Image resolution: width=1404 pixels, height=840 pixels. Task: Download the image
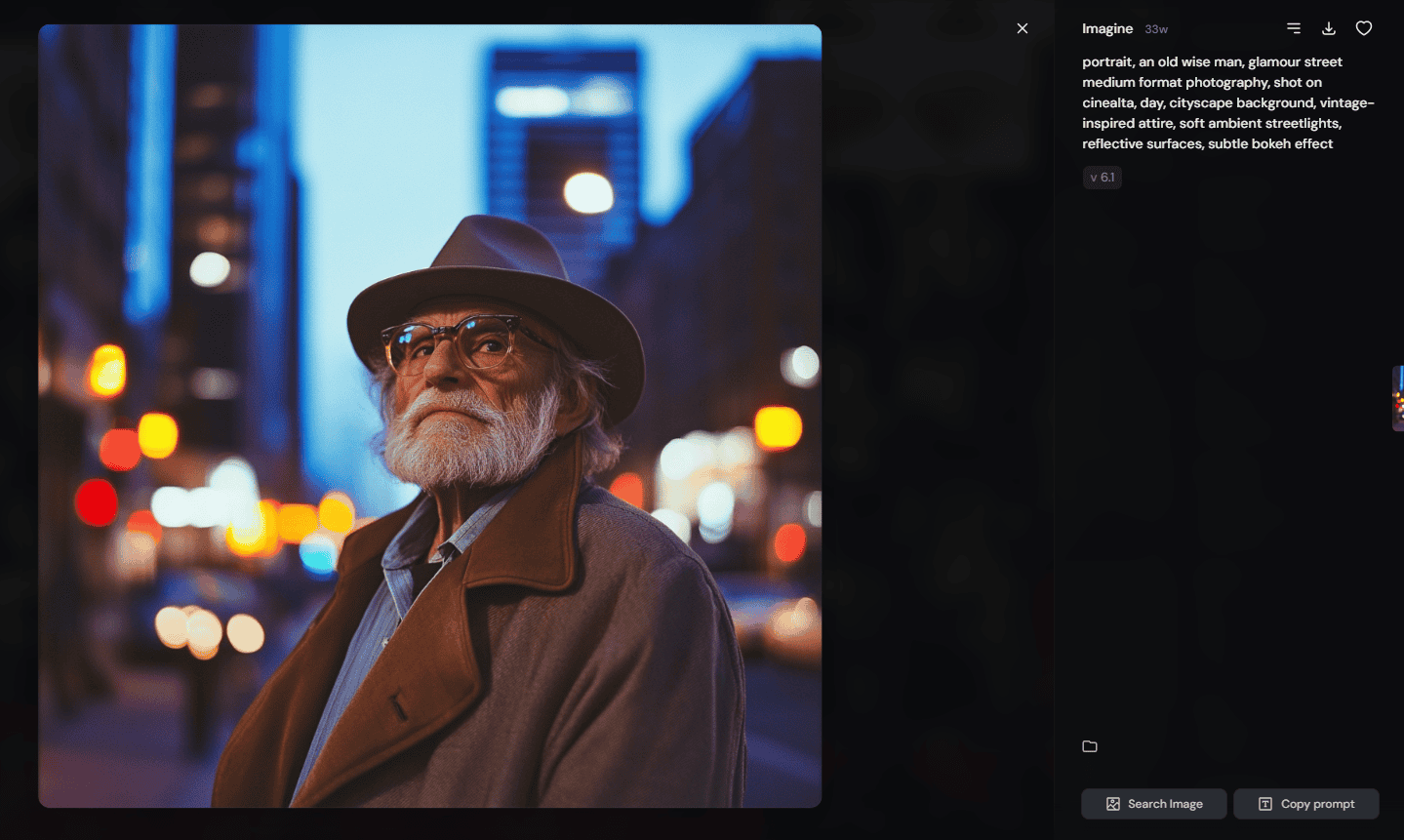[x=1329, y=28]
